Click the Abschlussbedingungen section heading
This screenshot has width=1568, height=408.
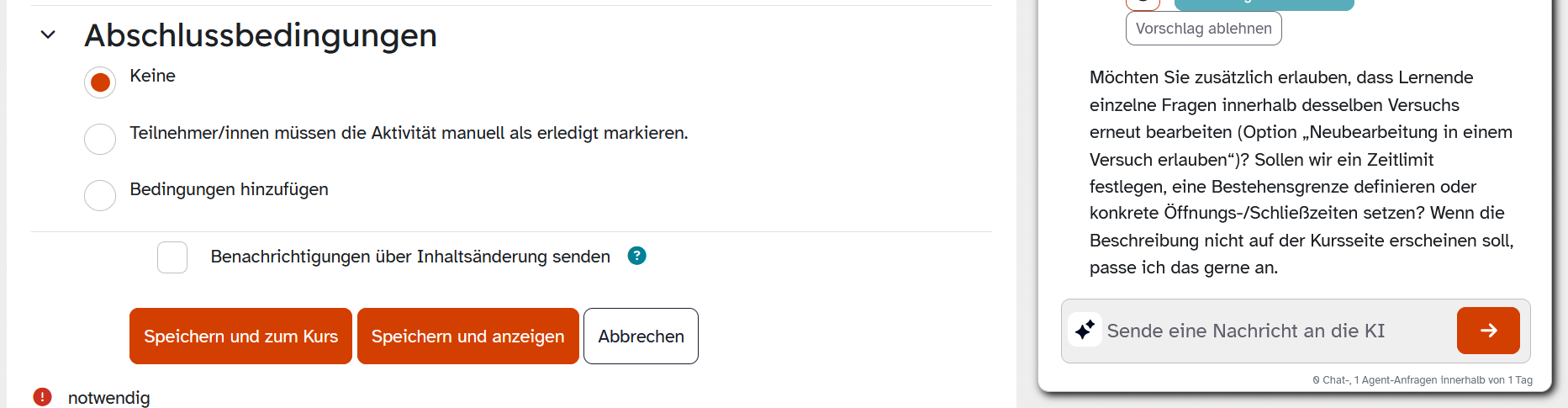click(261, 35)
